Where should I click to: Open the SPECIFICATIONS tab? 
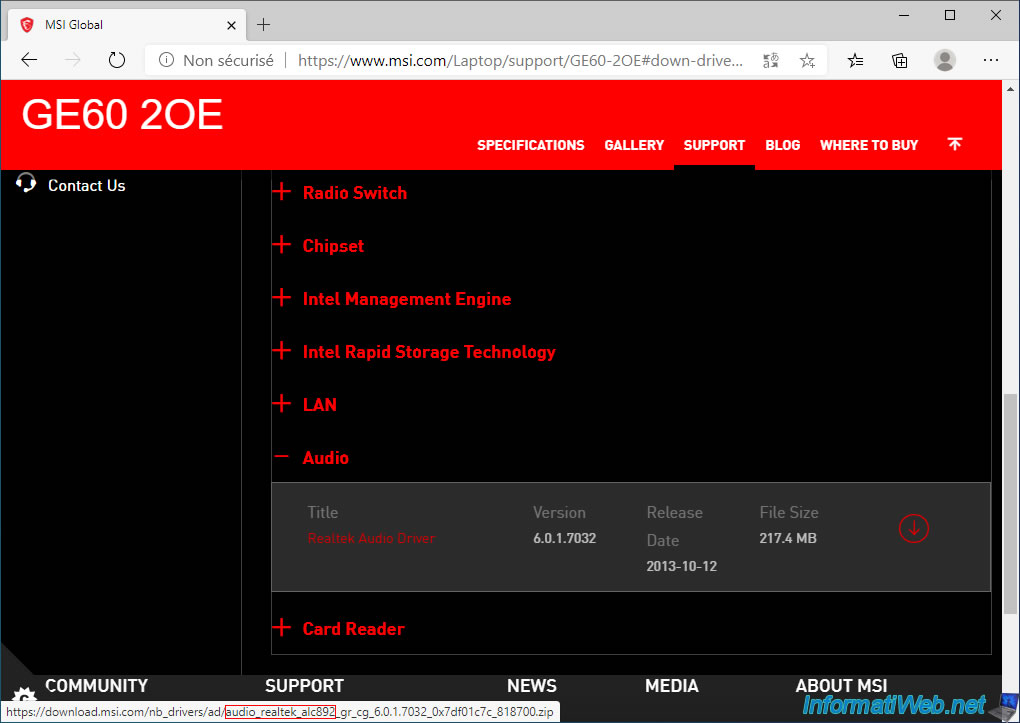click(531, 145)
